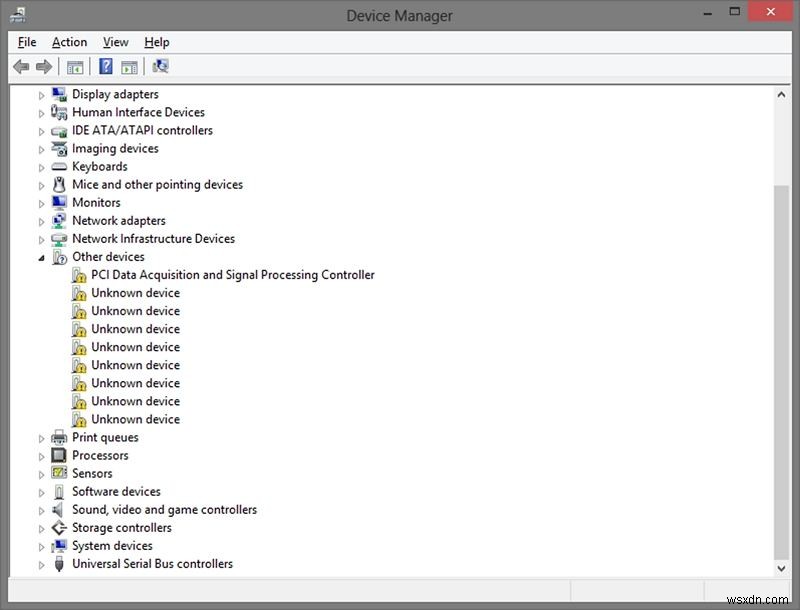Click the Properties toolbar icon
800x610 pixels.
tap(131, 66)
